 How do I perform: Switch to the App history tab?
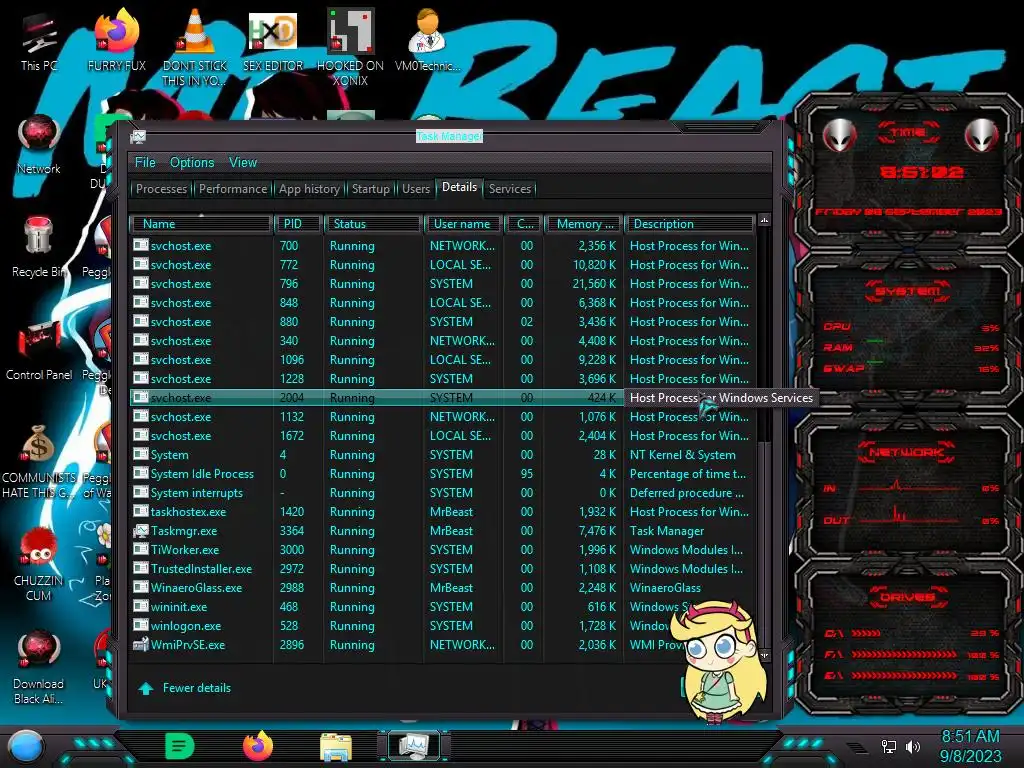[309, 189]
